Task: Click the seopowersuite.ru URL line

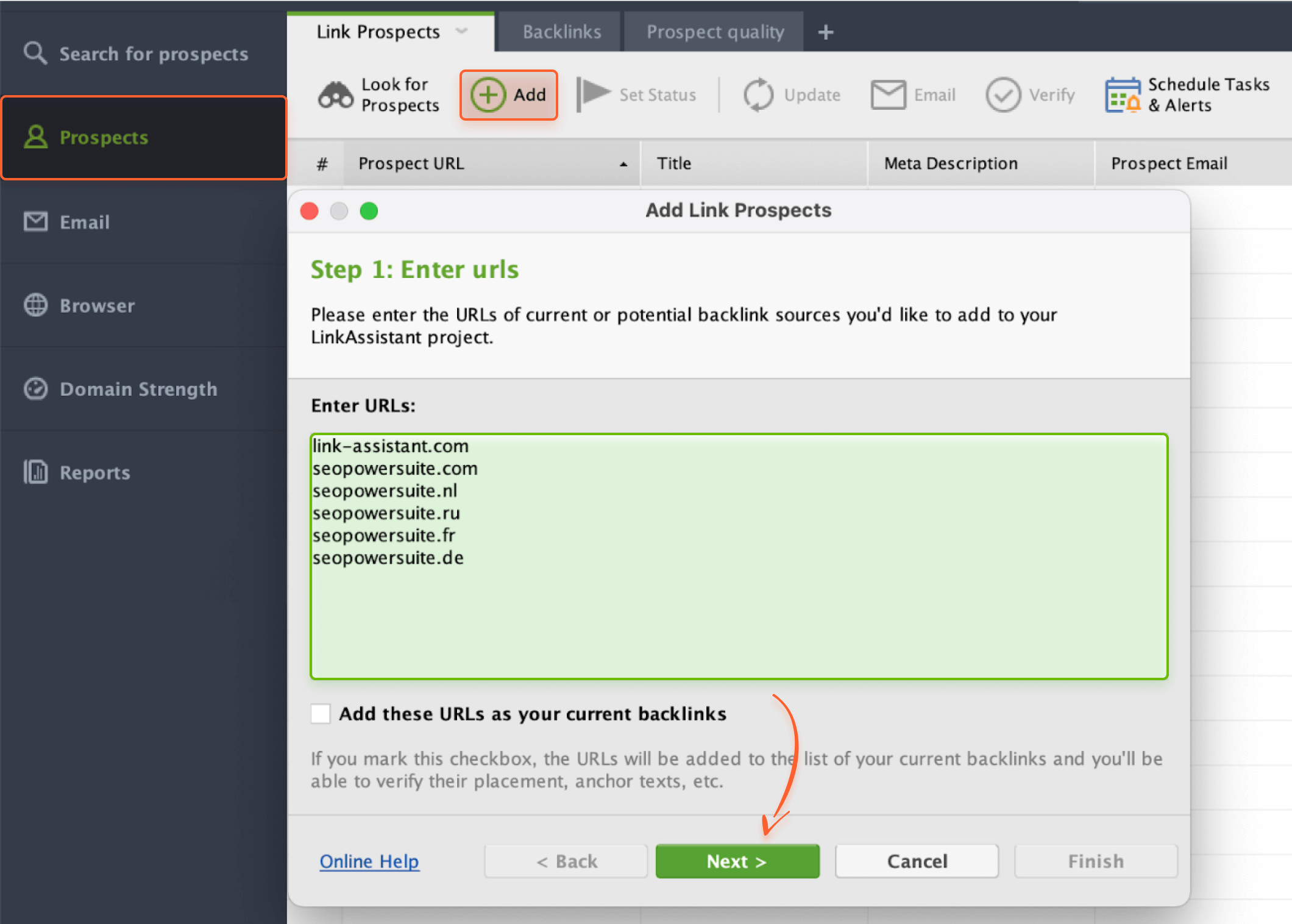Action: (x=386, y=513)
